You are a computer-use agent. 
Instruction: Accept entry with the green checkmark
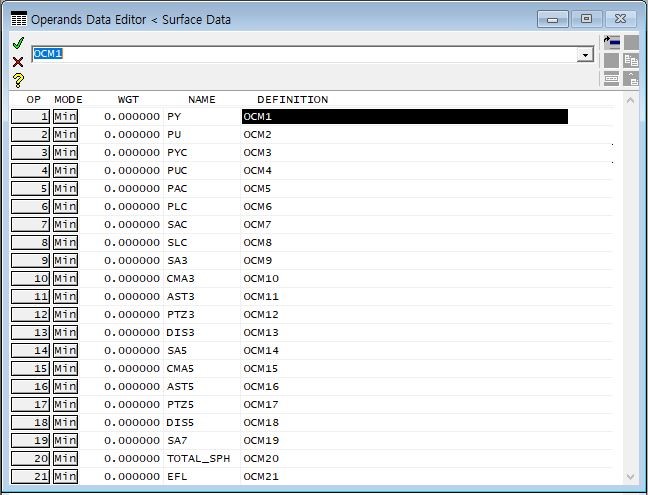(18, 43)
